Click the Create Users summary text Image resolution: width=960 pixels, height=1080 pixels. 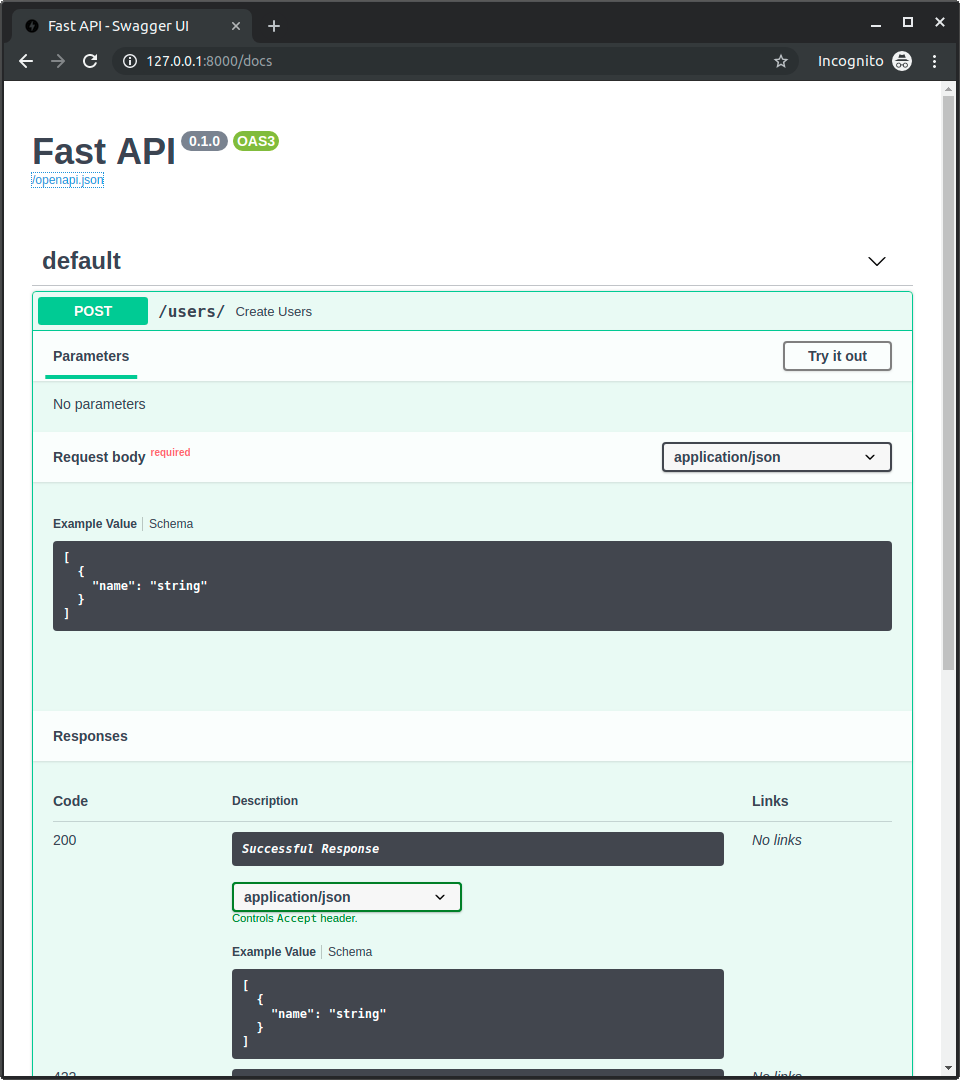(x=273, y=311)
